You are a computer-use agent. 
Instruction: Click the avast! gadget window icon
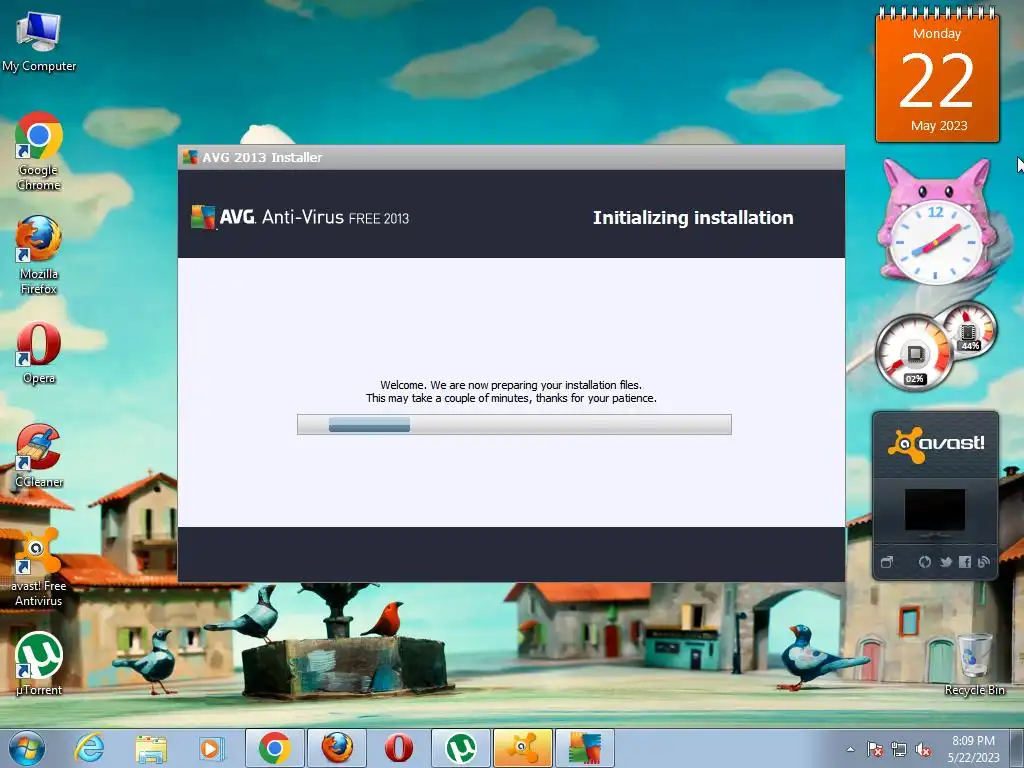point(887,562)
